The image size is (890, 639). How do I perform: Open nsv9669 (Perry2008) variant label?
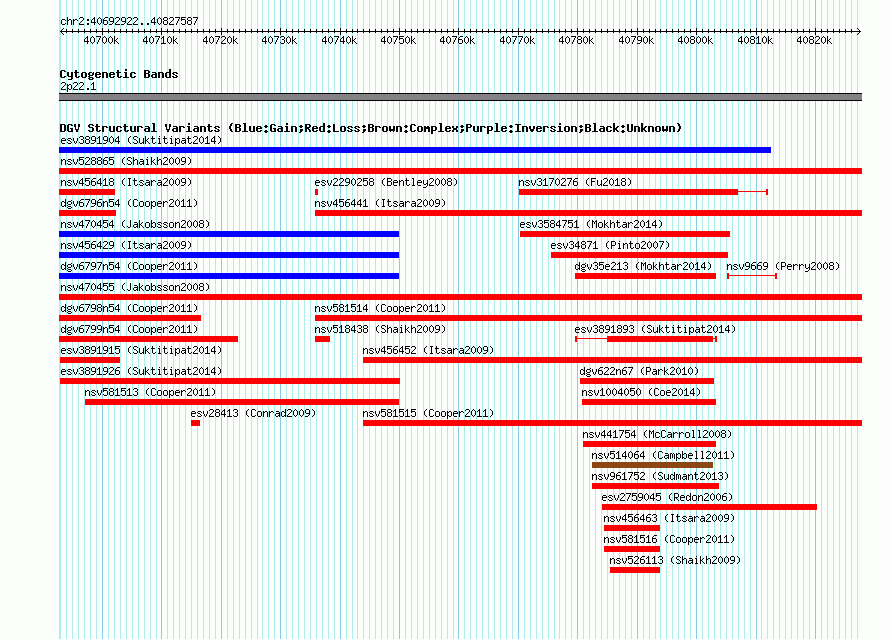[783, 266]
